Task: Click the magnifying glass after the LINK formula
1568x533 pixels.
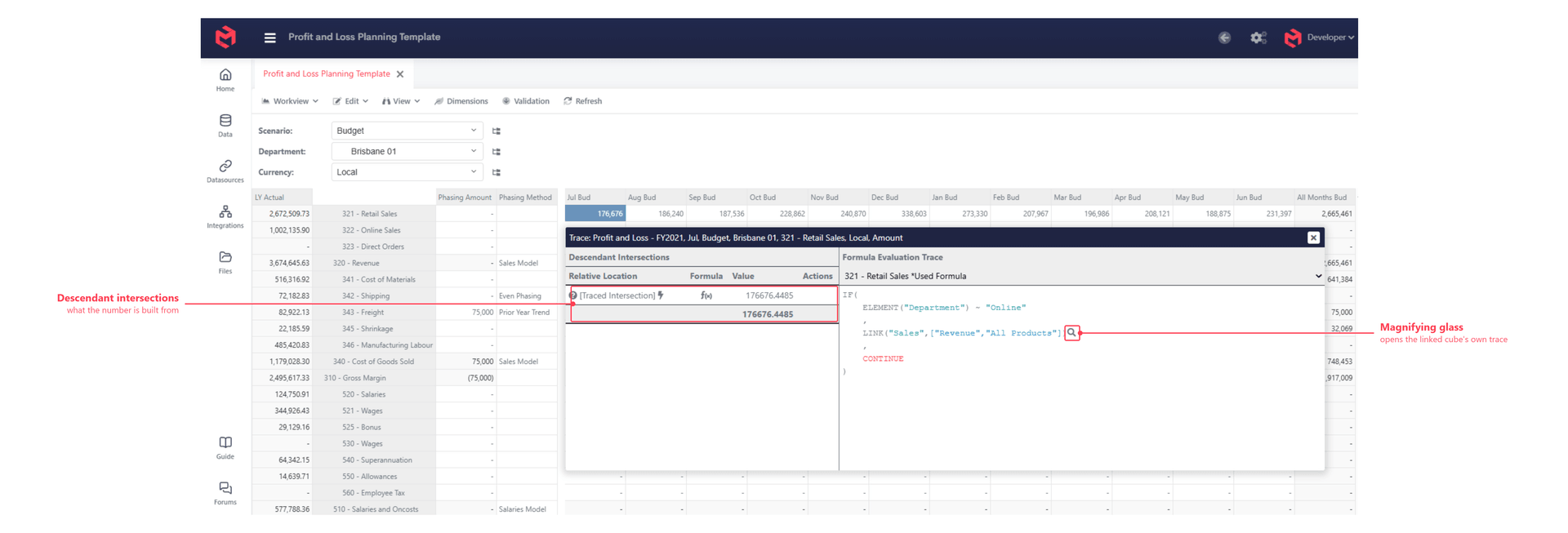Action: (1071, 333)
